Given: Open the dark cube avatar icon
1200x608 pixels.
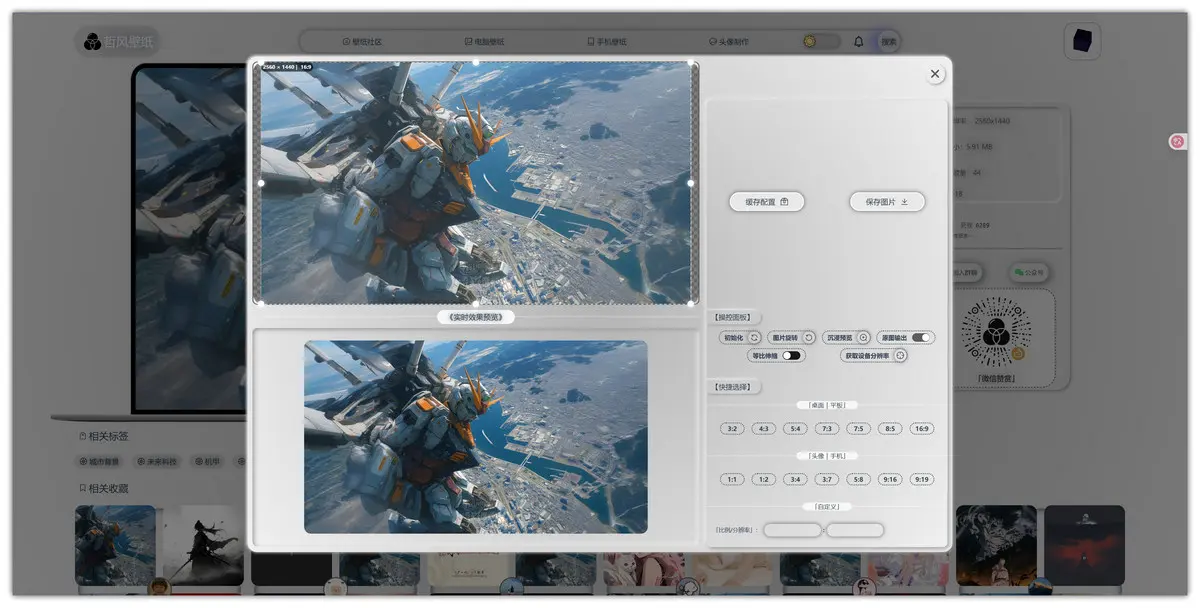Looking at the screenshot, I should pyautogui.click(x=1083, y=41).
